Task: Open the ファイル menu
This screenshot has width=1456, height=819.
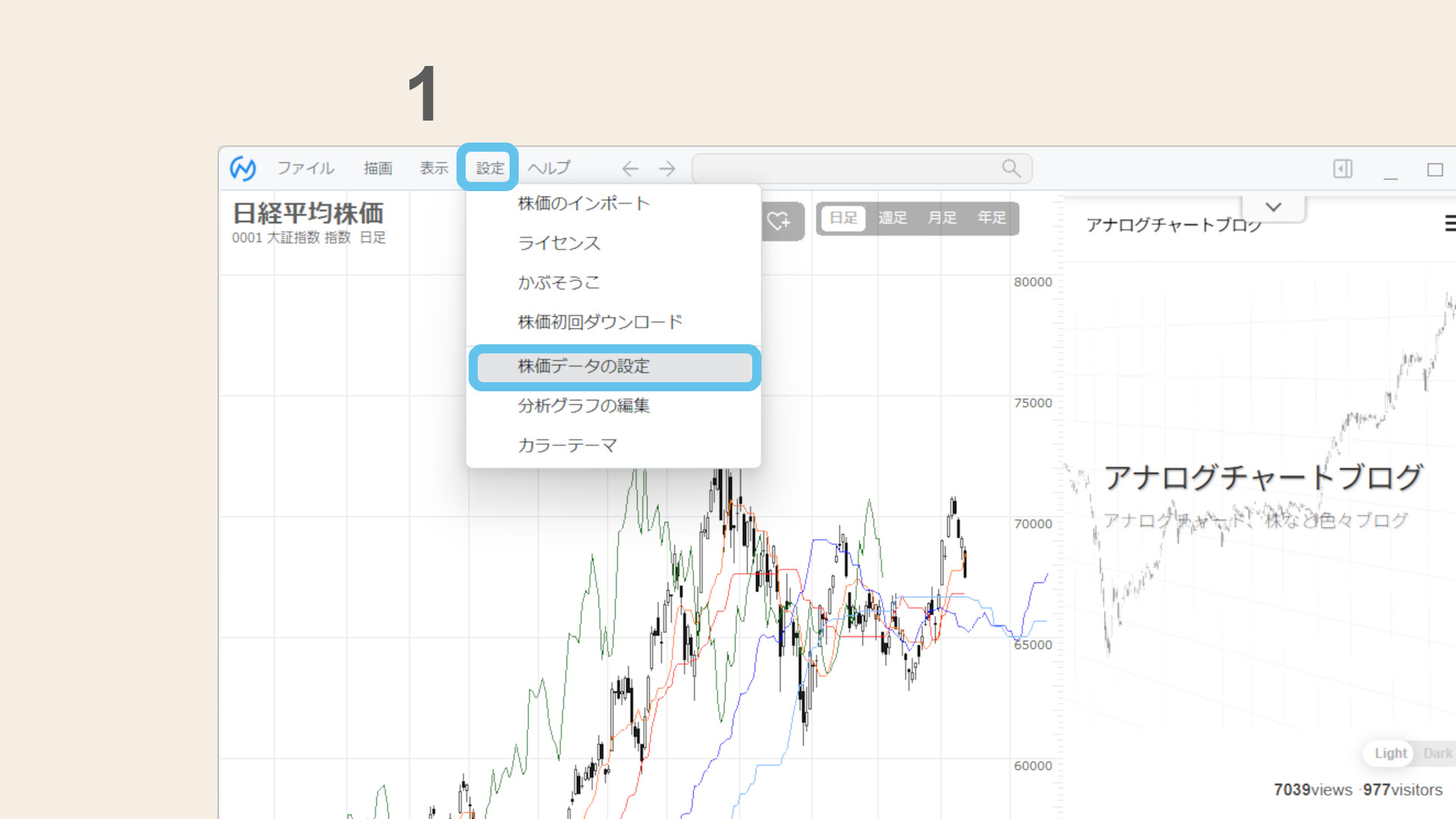Action: coord(306,168)
